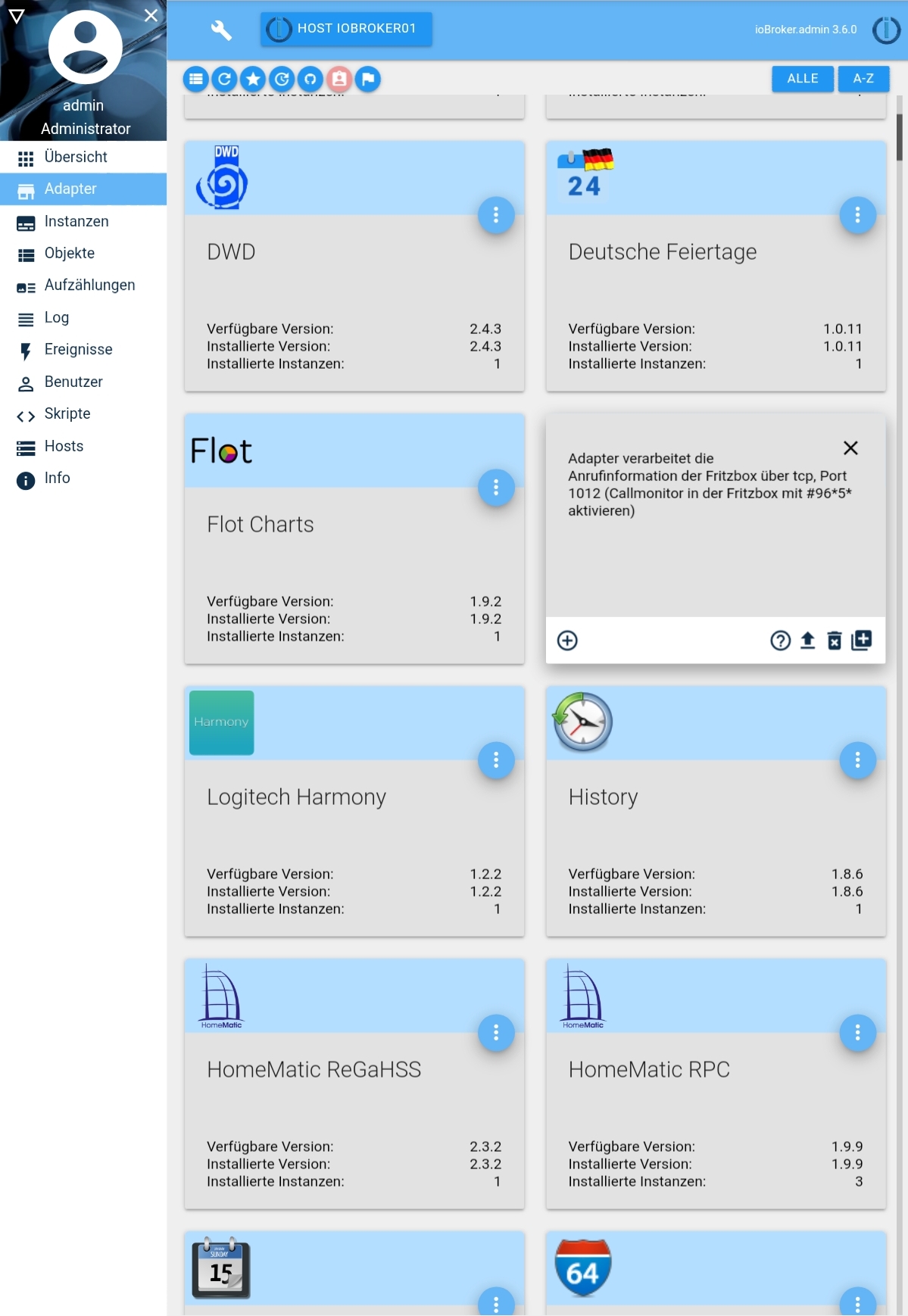Click the ALLE filter button
908x1316 pixels.
[x=803, y=79]
